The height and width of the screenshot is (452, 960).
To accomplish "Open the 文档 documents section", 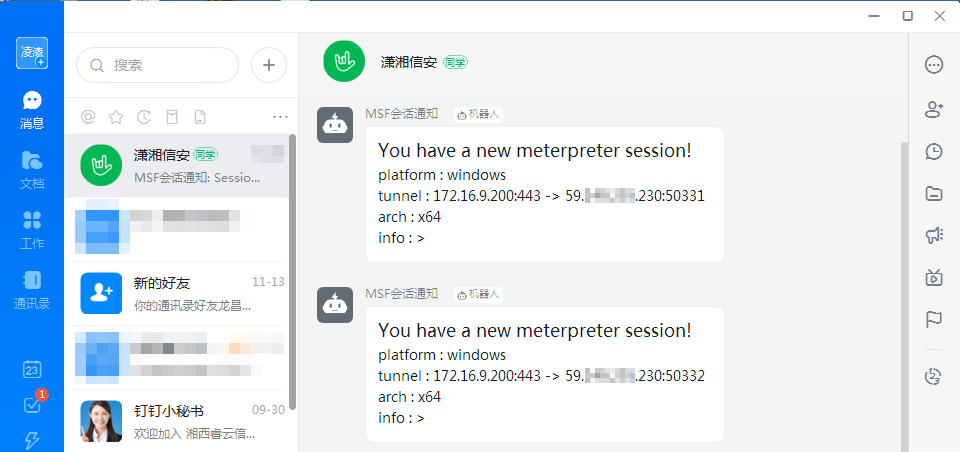I will (x=32, y=170).
